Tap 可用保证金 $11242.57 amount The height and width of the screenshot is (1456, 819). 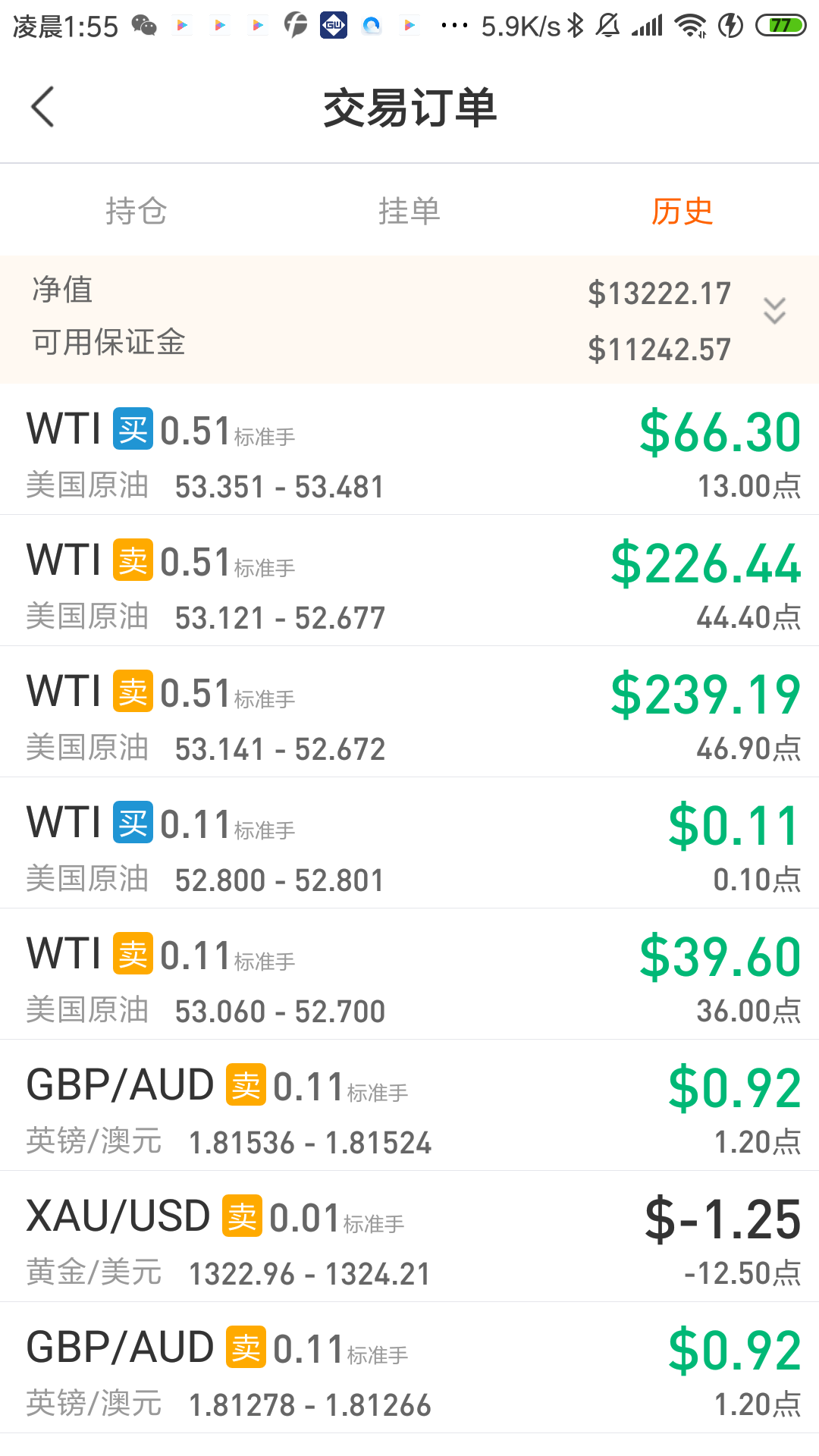tap(659, 350)
